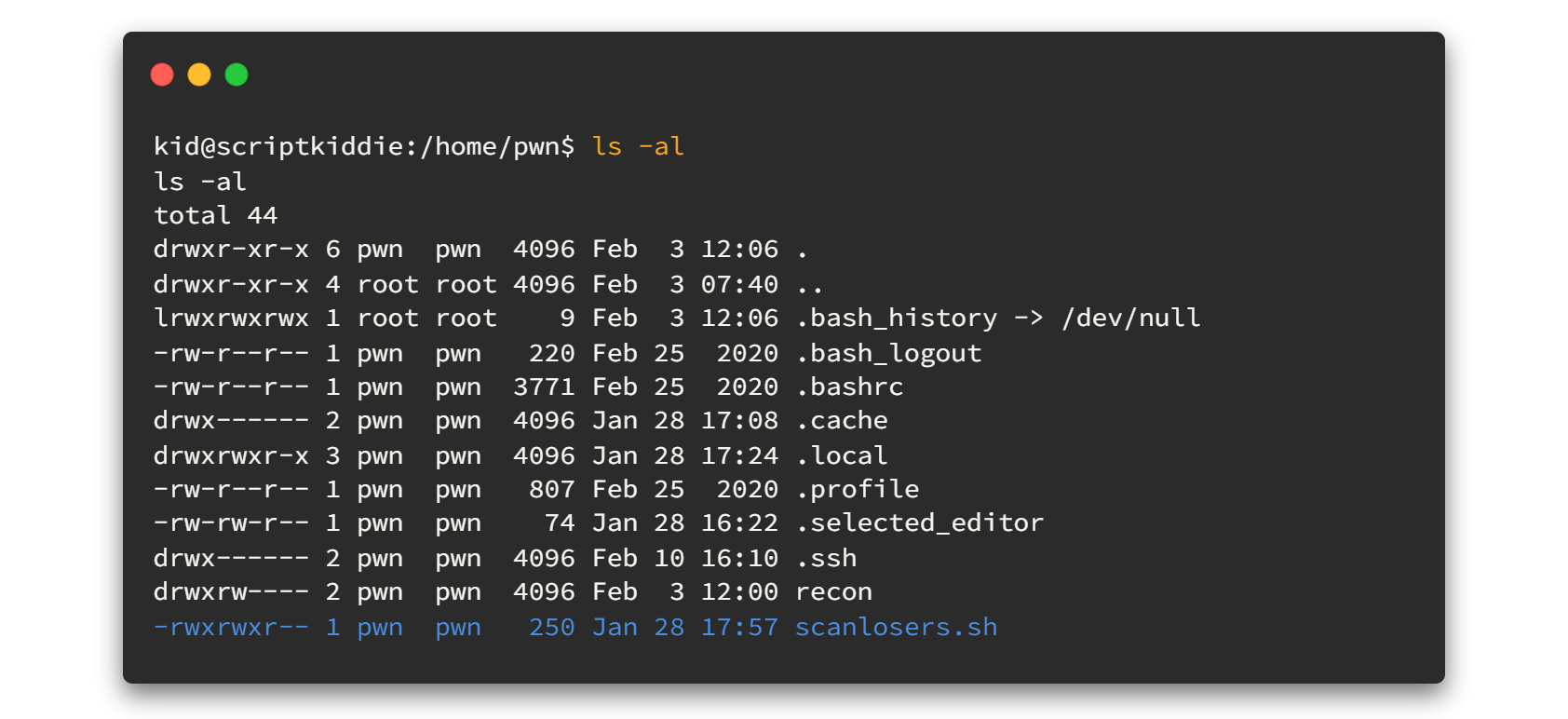Click the .local directory name
Viewport: 1568px width, 719px height.
[841, 456]
